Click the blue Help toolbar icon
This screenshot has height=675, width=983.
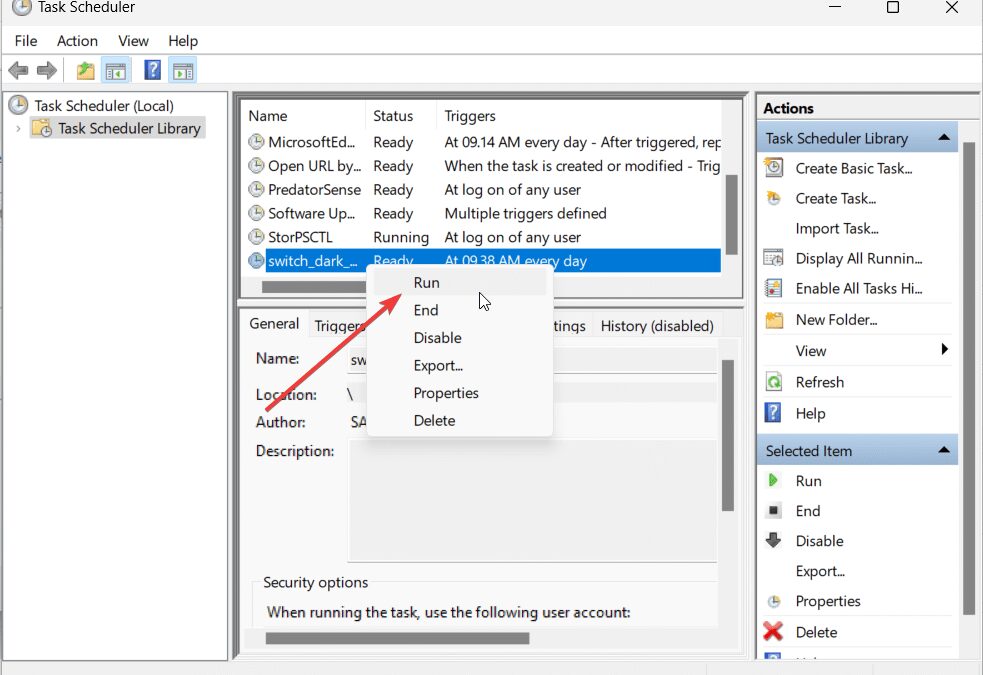click(152, 70)
